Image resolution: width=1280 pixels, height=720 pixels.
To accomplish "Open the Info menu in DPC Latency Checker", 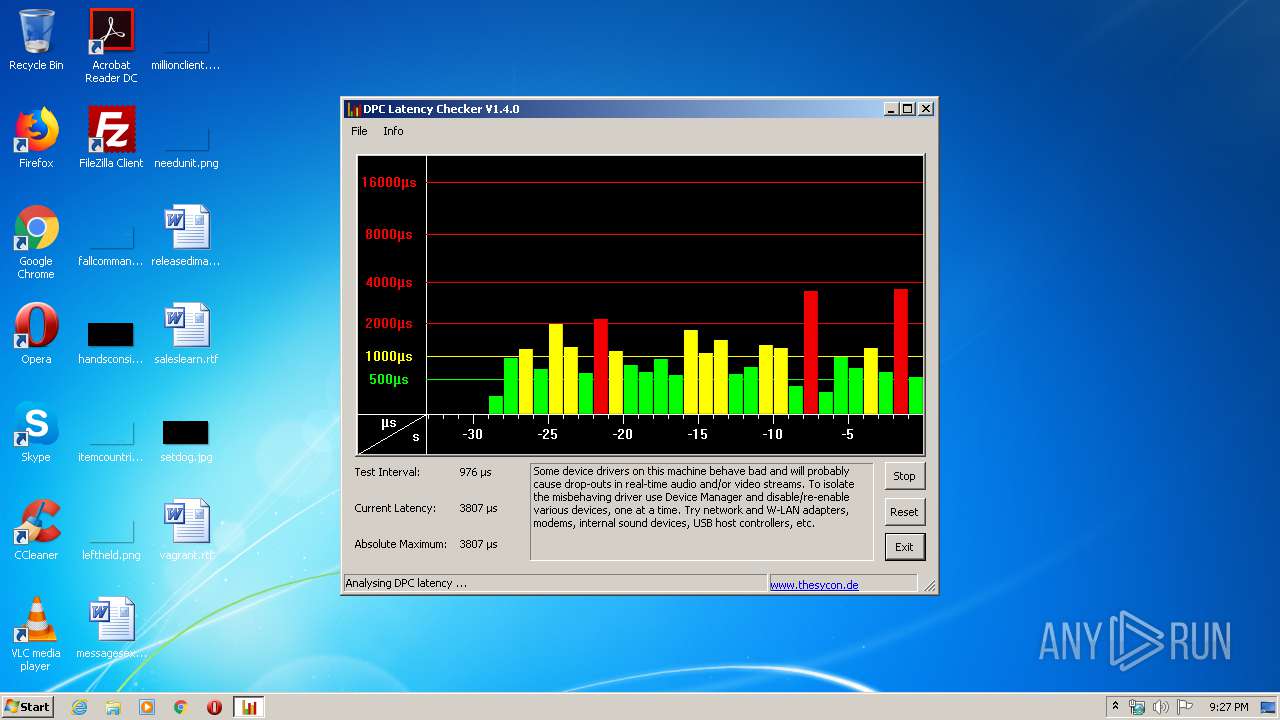I will coord(393,131).
